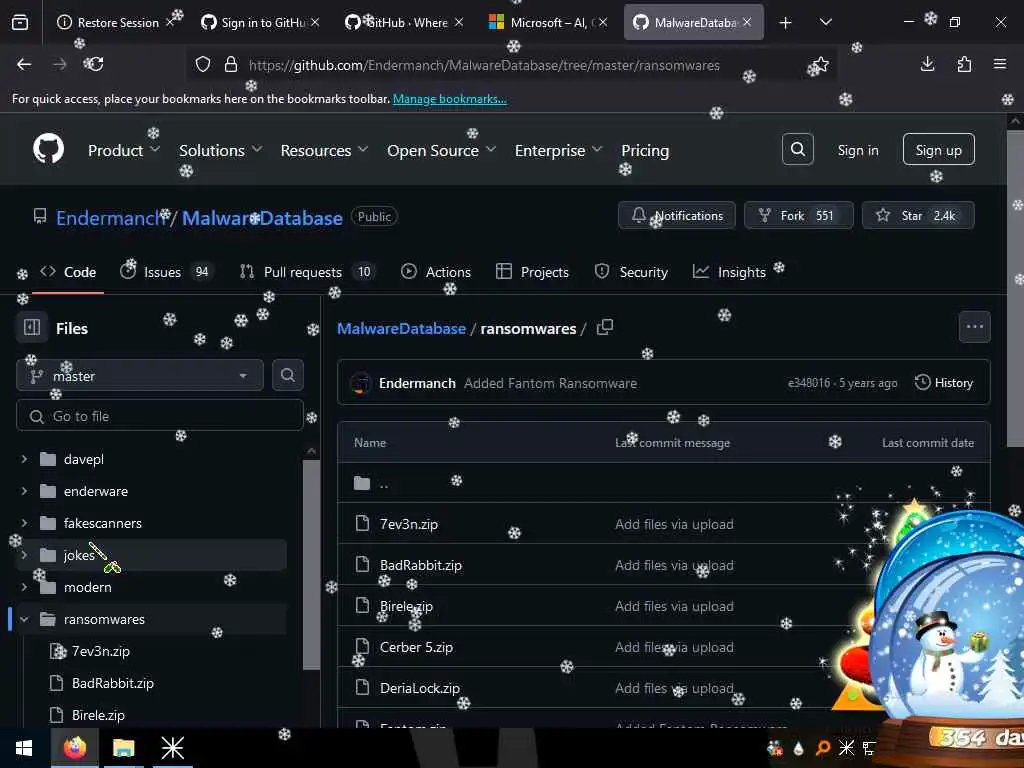Click the Pricing link
The width and height of the screenshot is (1024, 768).
pyautogui.click(x=645, y=150)
